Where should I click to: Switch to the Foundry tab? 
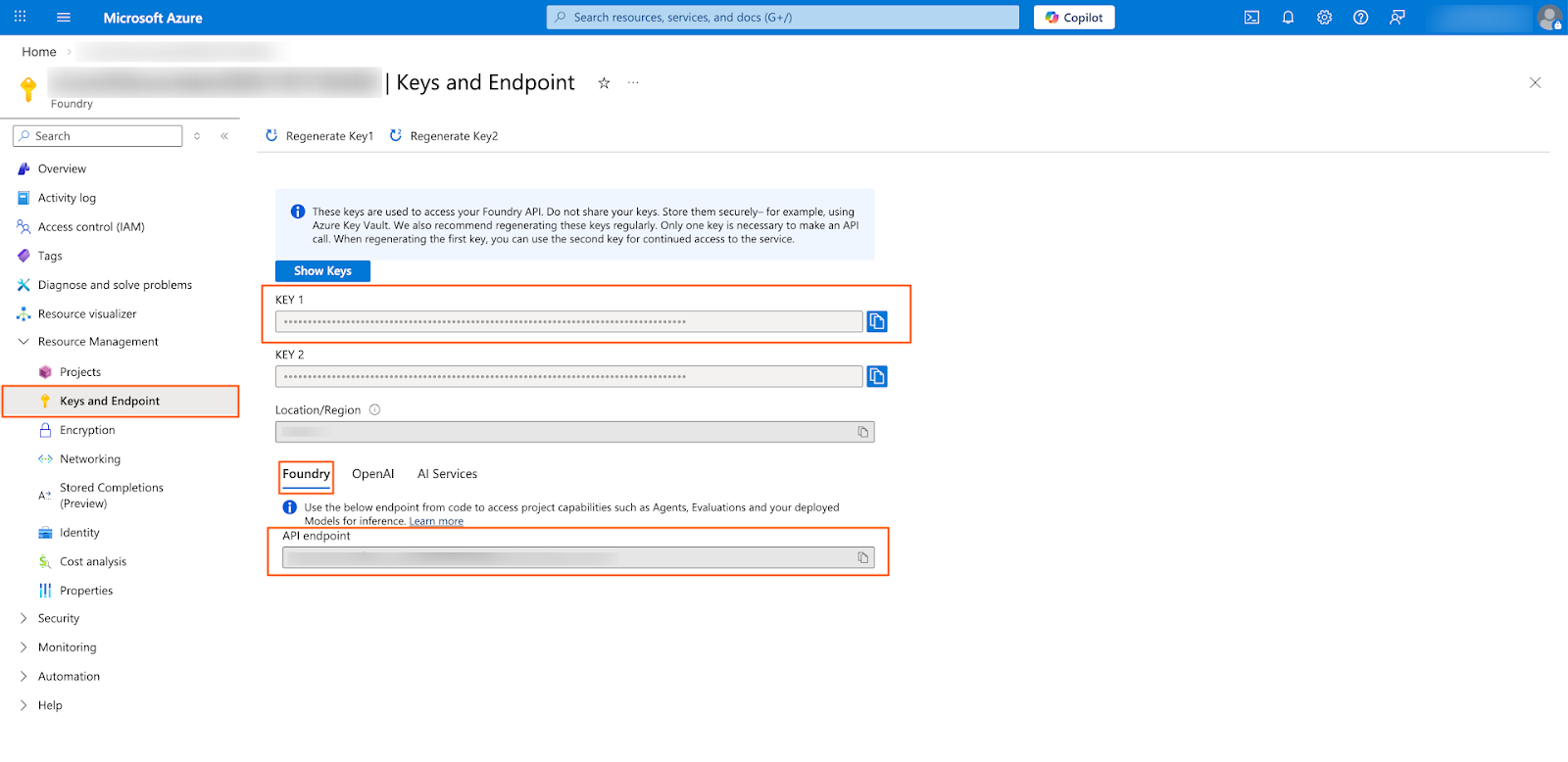(x=306, y=475)
